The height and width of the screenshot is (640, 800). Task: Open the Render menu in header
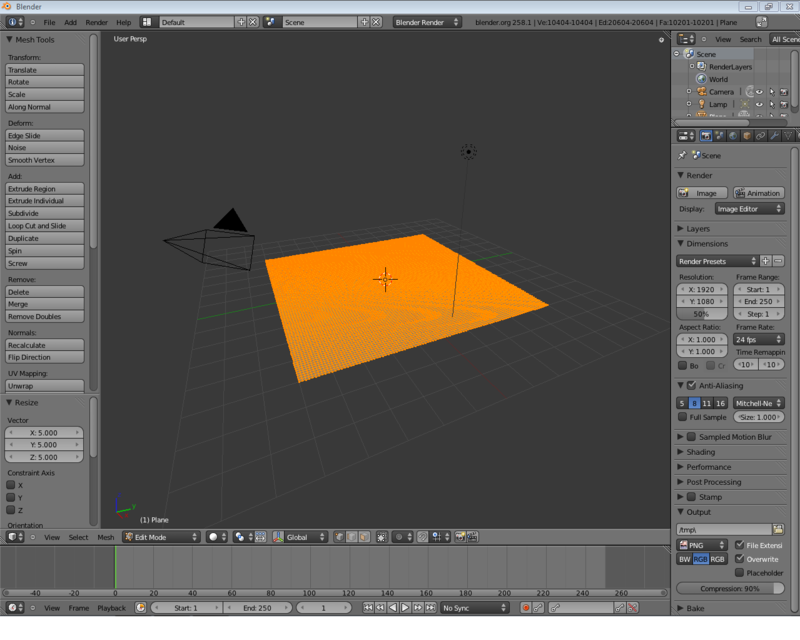(x=96, y=22)
